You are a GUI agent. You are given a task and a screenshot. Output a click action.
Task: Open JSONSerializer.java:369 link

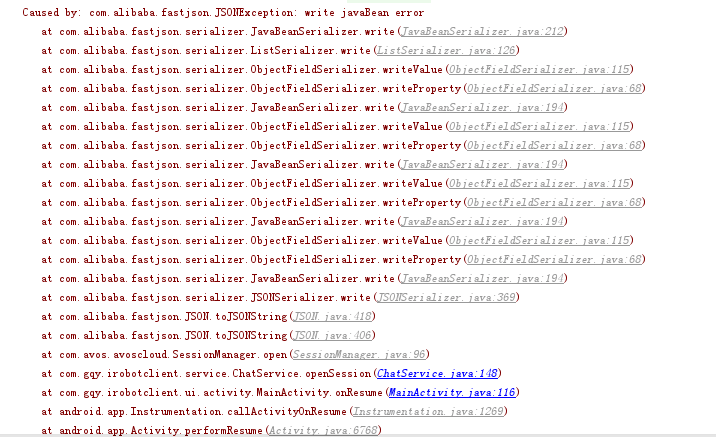446,298
